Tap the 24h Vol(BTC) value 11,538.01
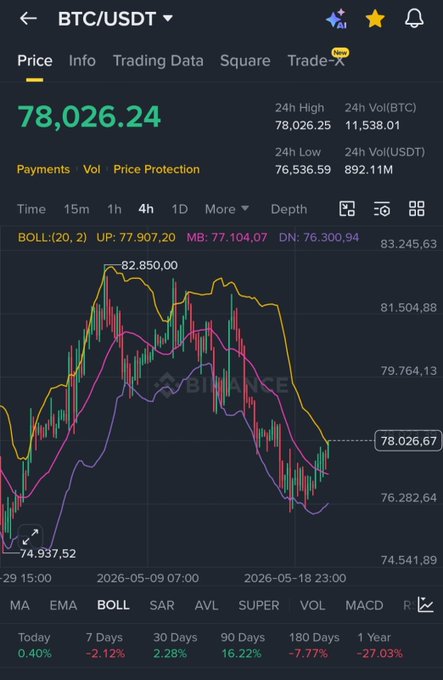 click(372, 125)
